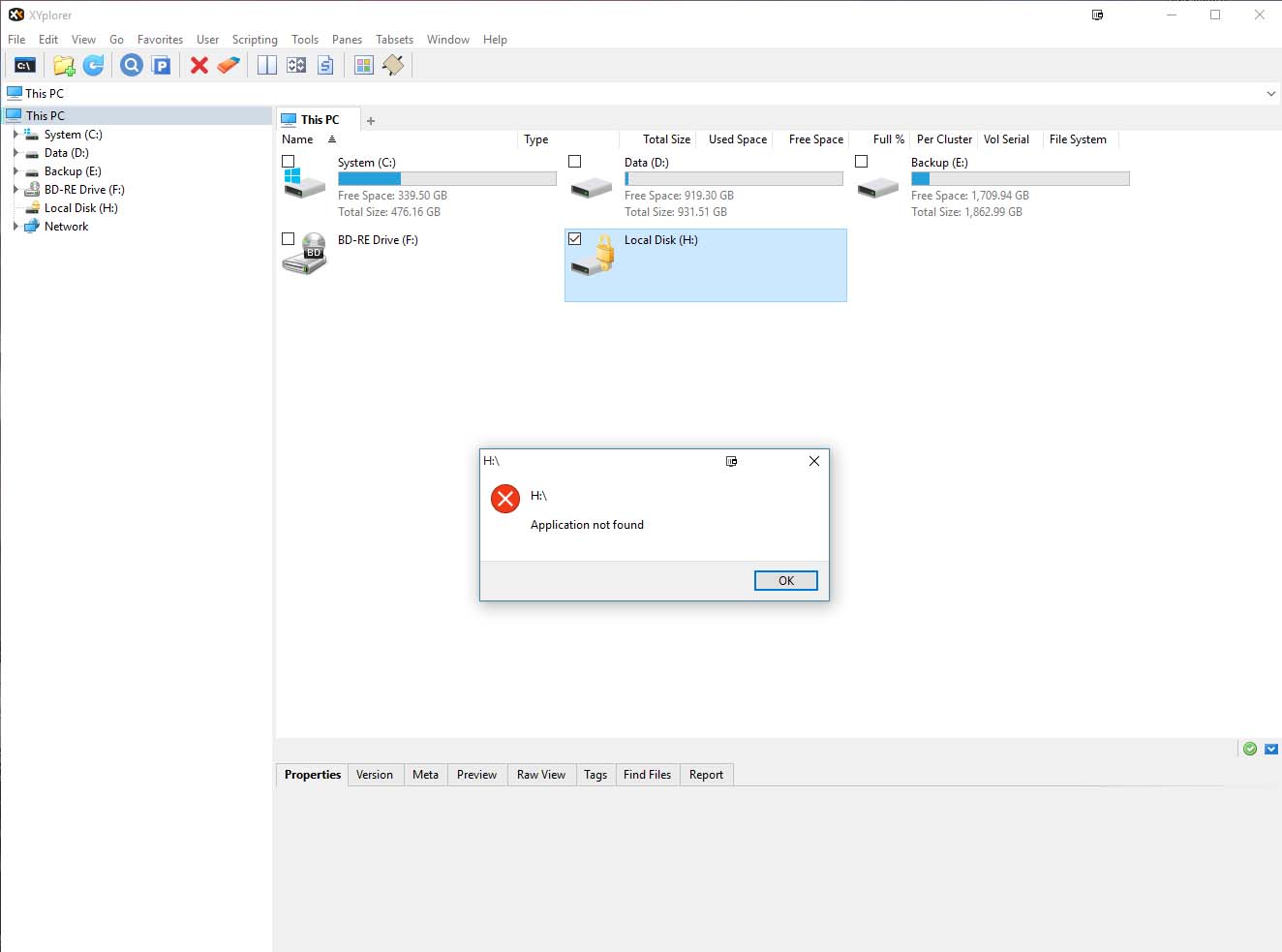Image resolution: width=1282 pixels, height=952 pixels.
Task: Click the Data (D:) space usage bar
Action: pos(734,179)
